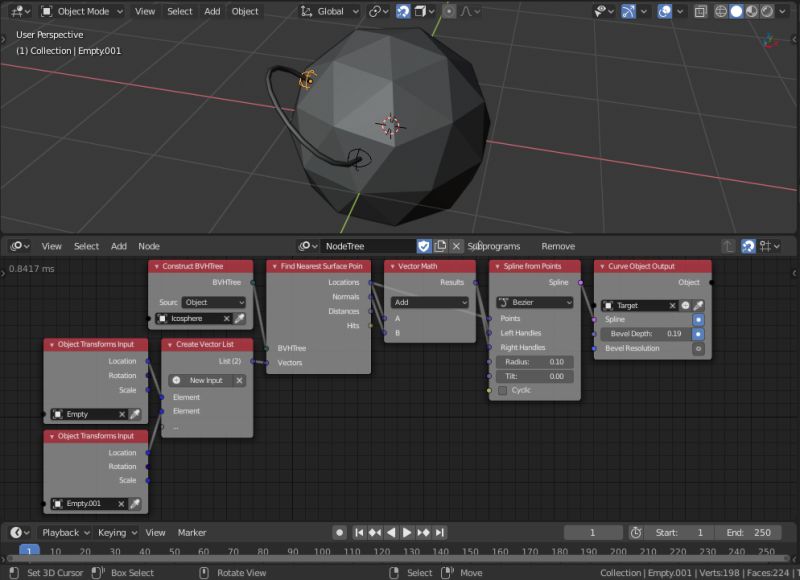Open the Overlays icon in viewport header
The height and width of the screenshot is (580, 800).
665,10
